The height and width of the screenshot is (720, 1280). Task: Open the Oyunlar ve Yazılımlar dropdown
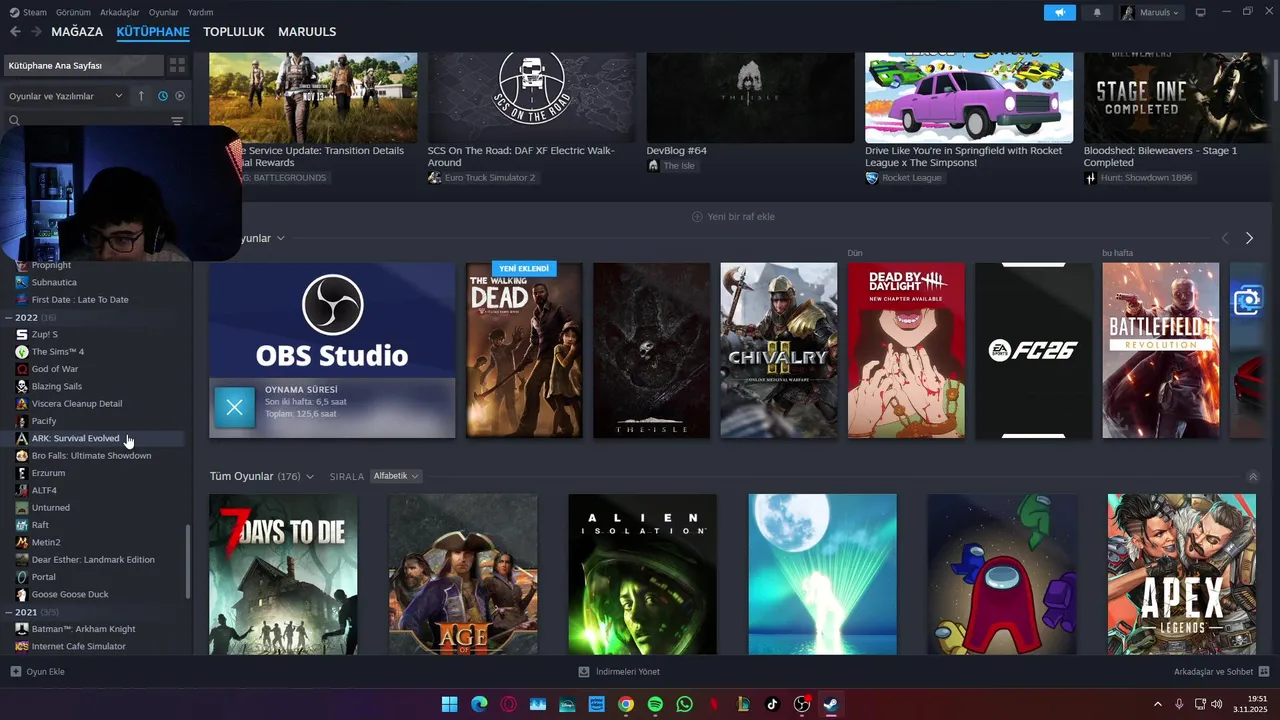click(65, 96)
